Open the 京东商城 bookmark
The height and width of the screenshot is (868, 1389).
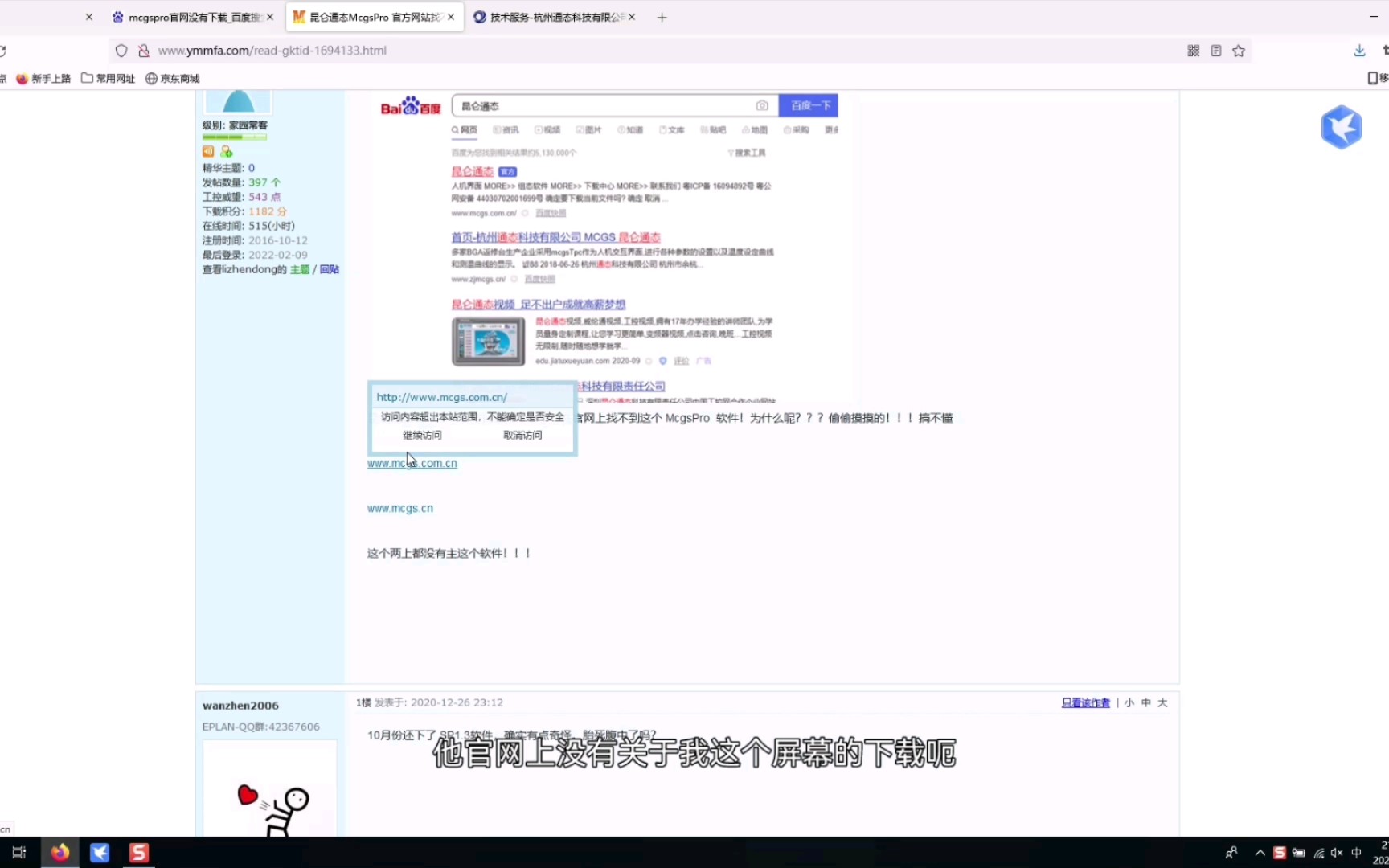(172, 78)
